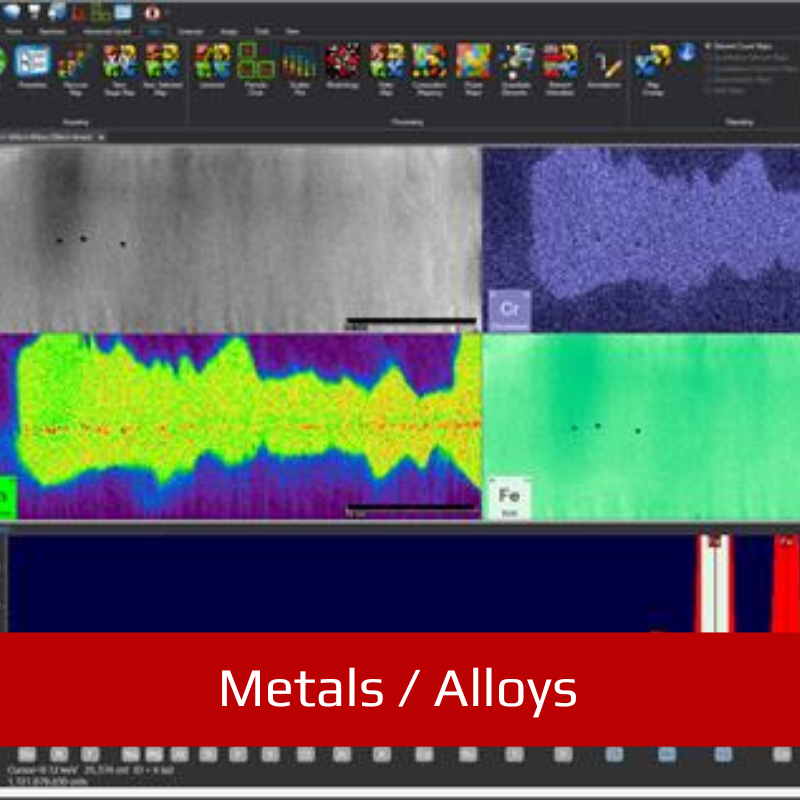
Task: Close the open document tab
Action: coord(102,137)
